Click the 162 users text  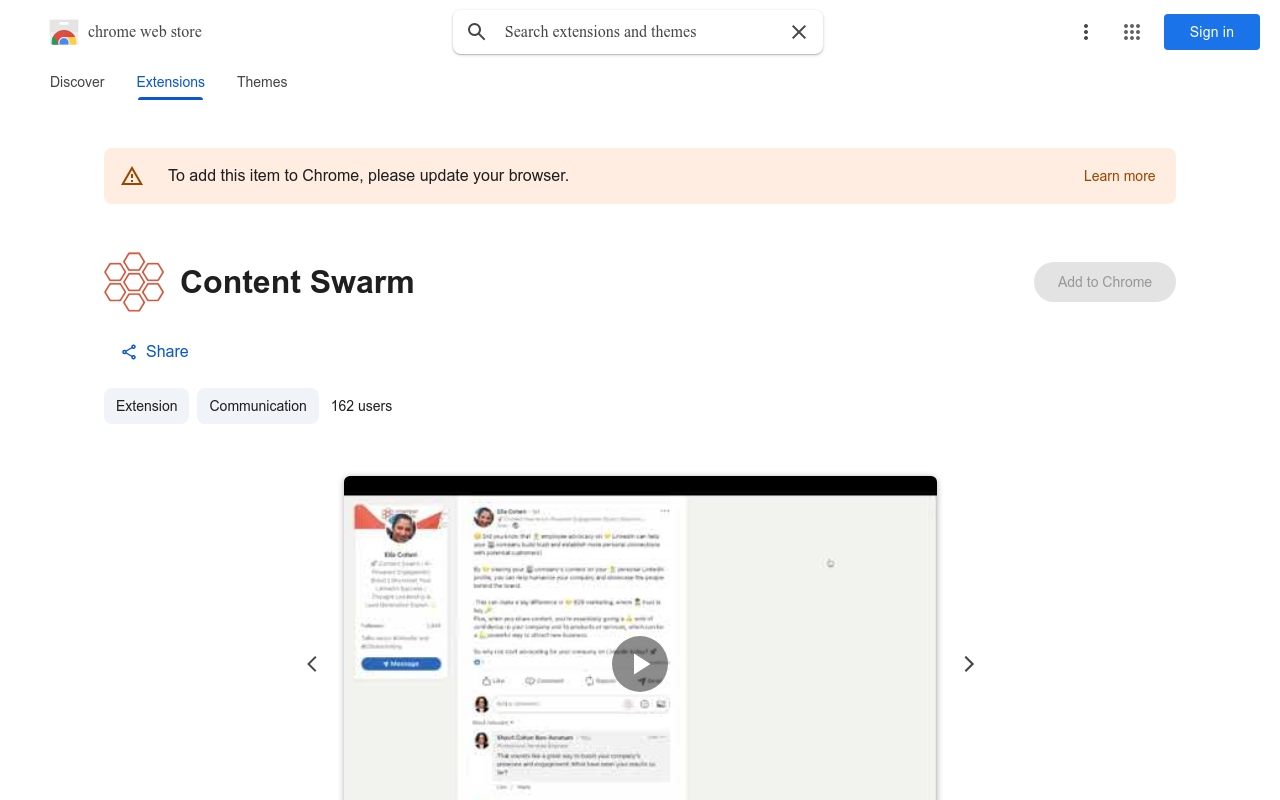(x=362, y=406)
